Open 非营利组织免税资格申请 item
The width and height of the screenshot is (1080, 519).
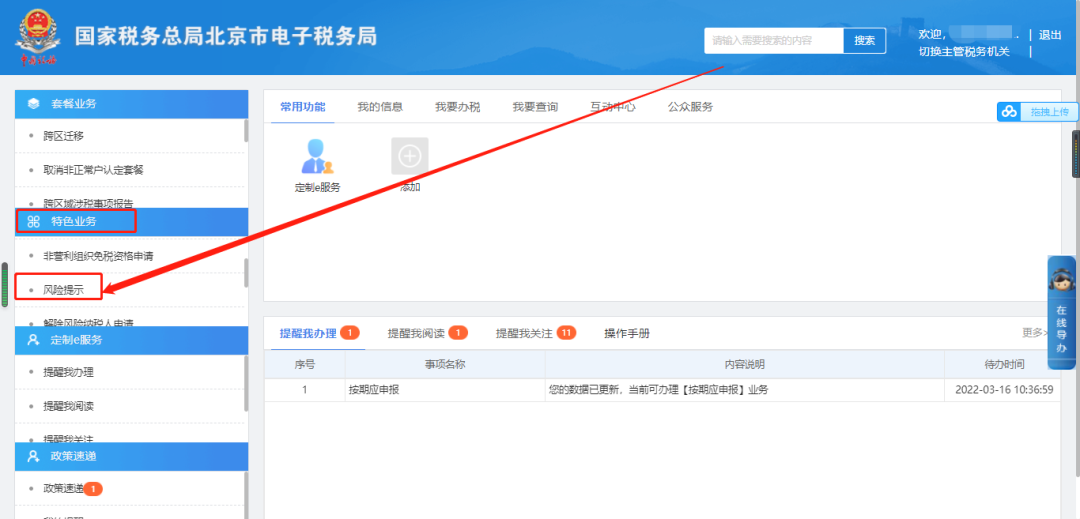(98, 256)
